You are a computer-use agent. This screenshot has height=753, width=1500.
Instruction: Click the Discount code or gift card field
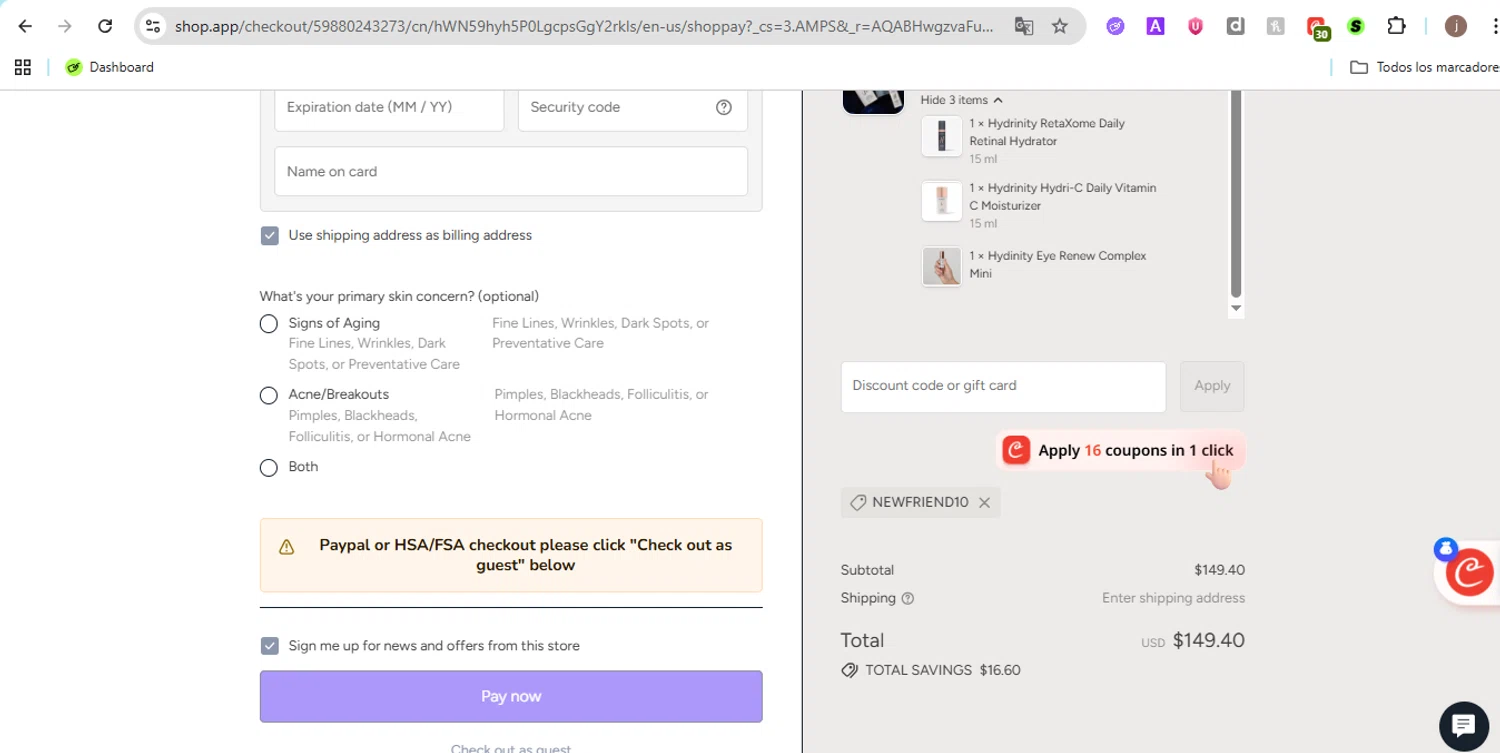pos(1003,386)
